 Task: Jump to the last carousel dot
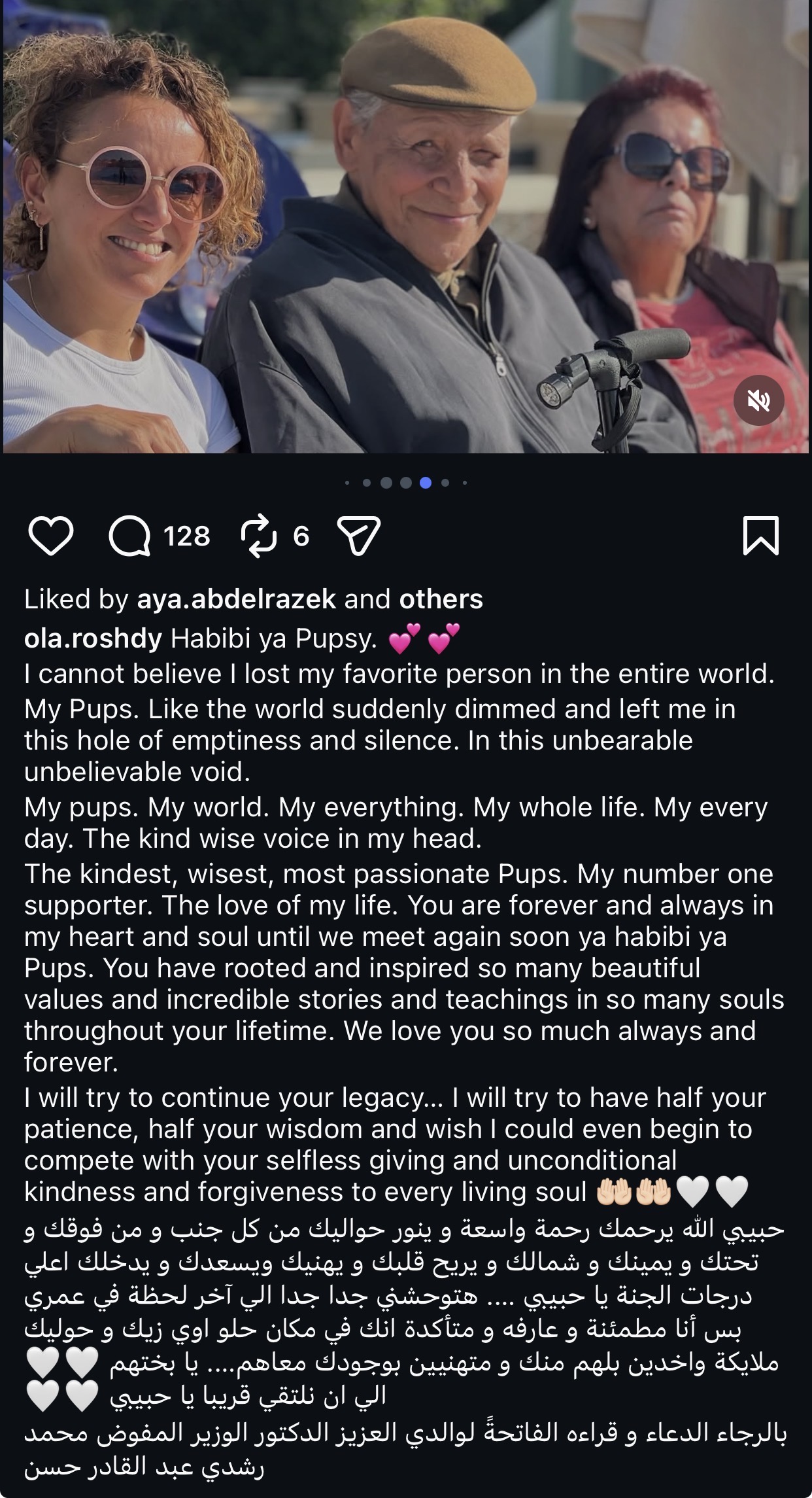click(465, 483)
